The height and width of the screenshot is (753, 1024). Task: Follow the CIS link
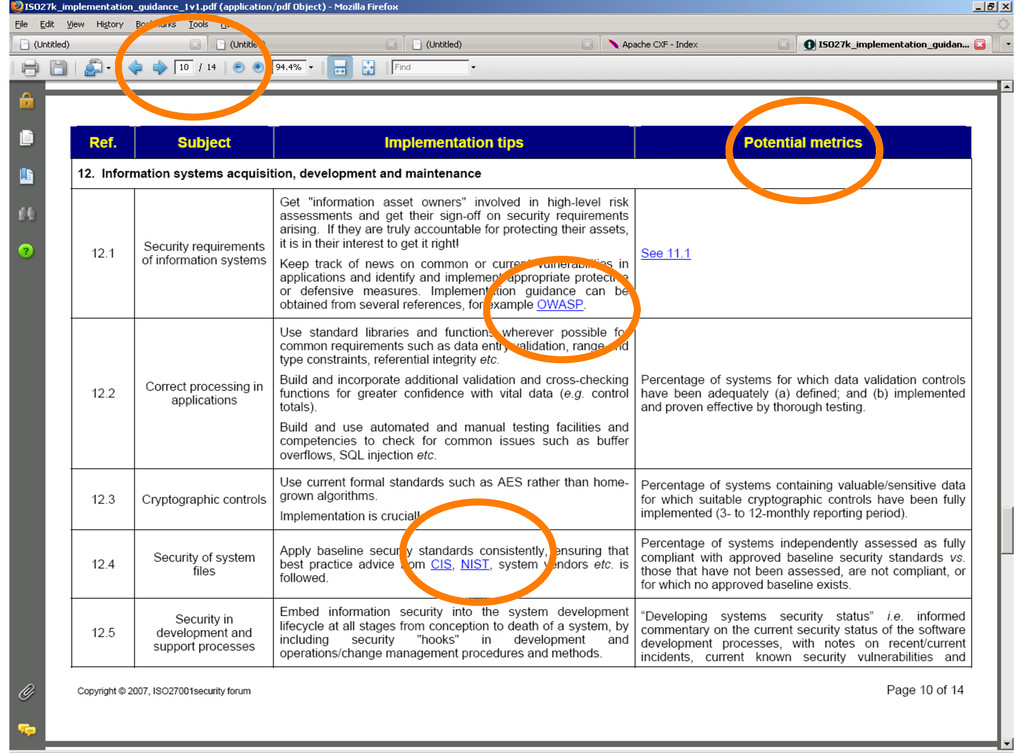441,564
